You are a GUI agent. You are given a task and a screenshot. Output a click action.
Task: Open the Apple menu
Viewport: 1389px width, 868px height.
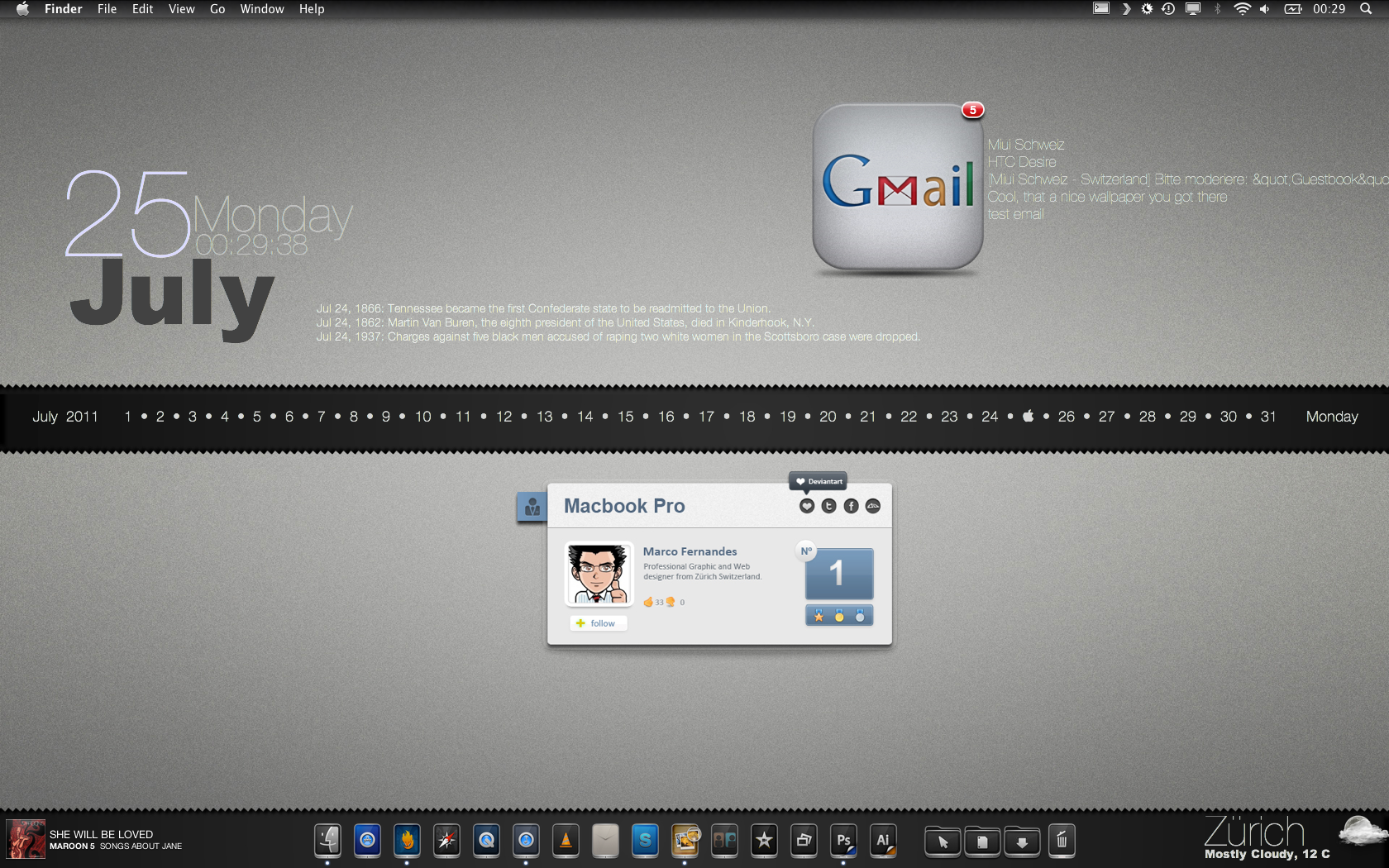pos(22,9)
